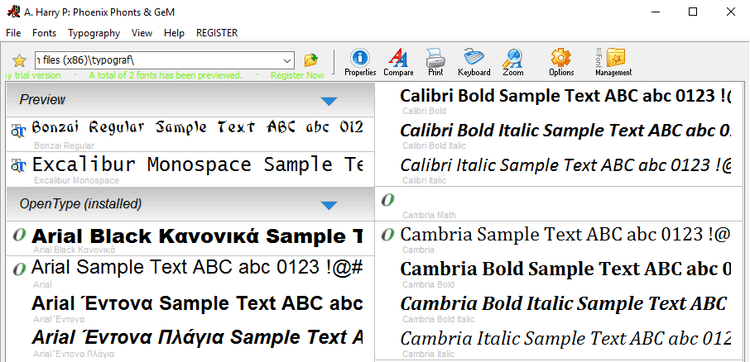Viewport: 750px width, 362px height.
Task: Click the application icon in title bar
Action: coord(13,11)
